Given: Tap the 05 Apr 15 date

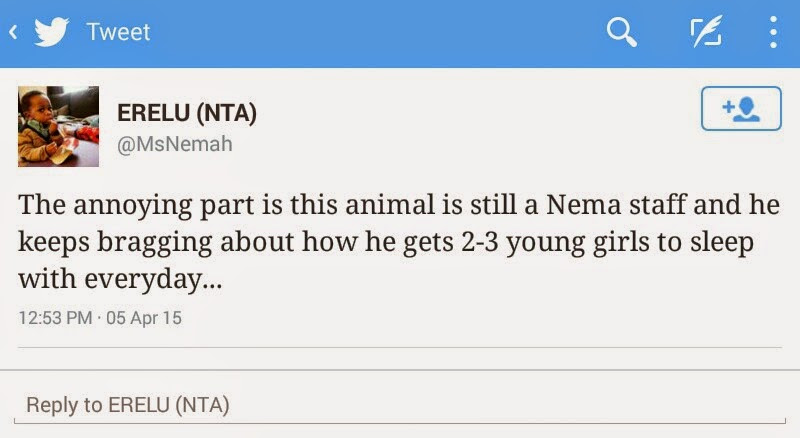Looking at the screenshot, I should coord(145,319).
